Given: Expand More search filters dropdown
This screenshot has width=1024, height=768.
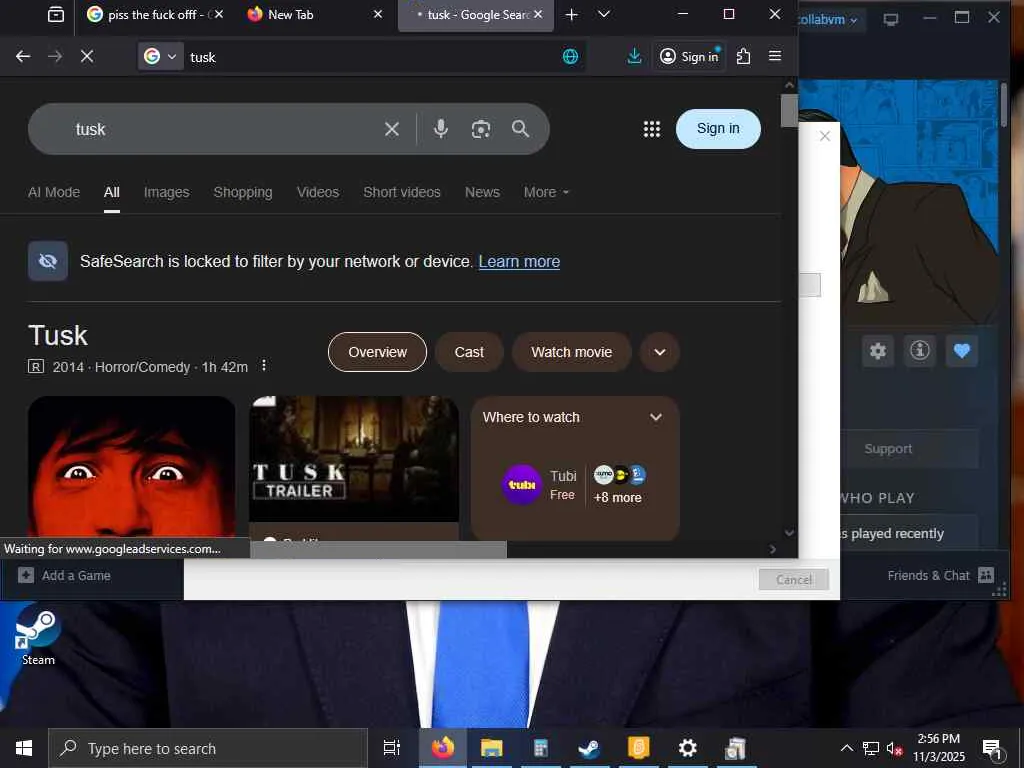Looking at the screenshot, I should coord(547,192).
